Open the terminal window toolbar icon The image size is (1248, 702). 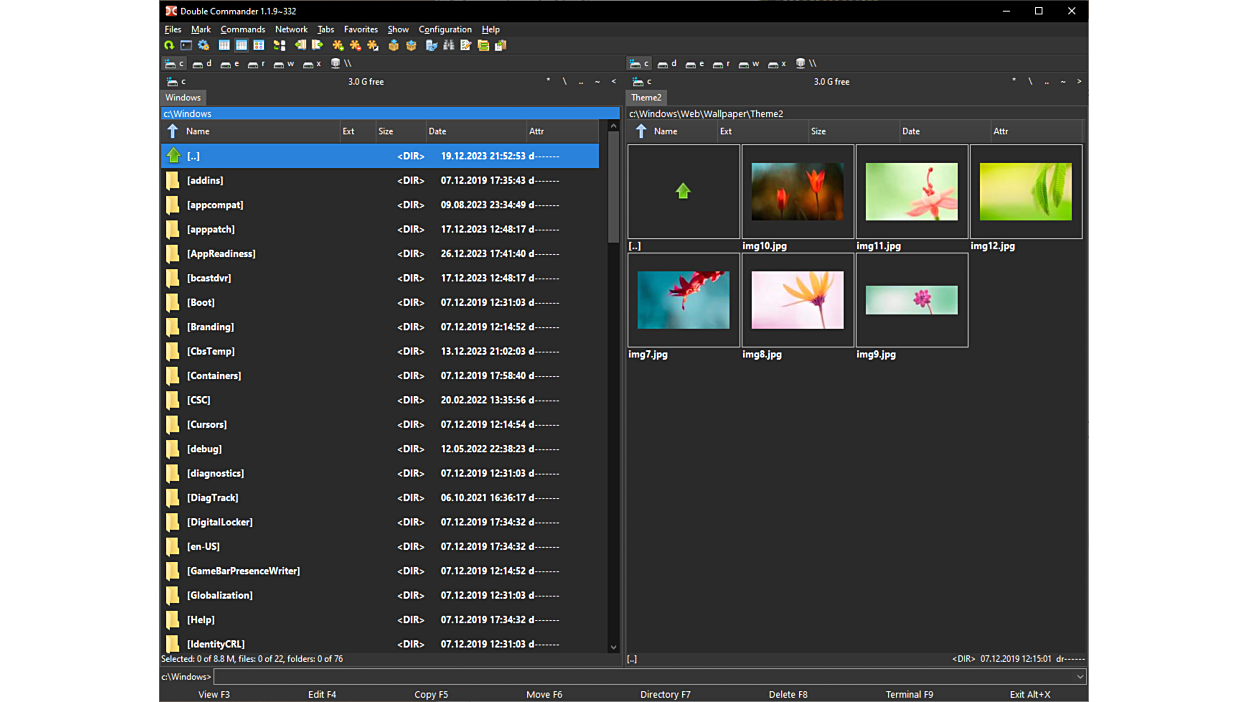186,46
